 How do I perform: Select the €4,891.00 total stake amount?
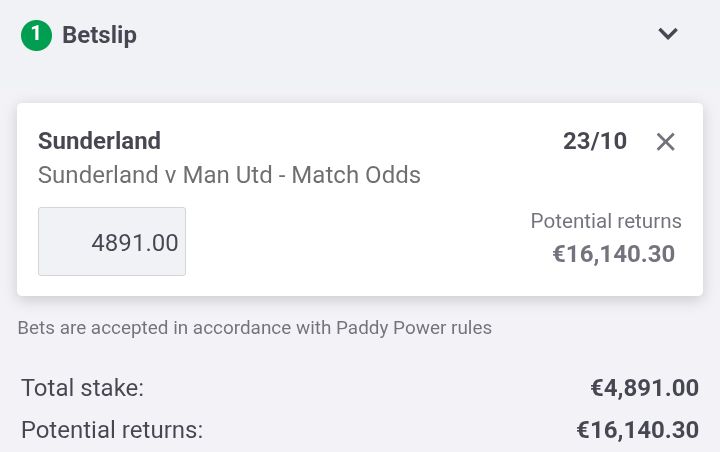tap(644, 388)
